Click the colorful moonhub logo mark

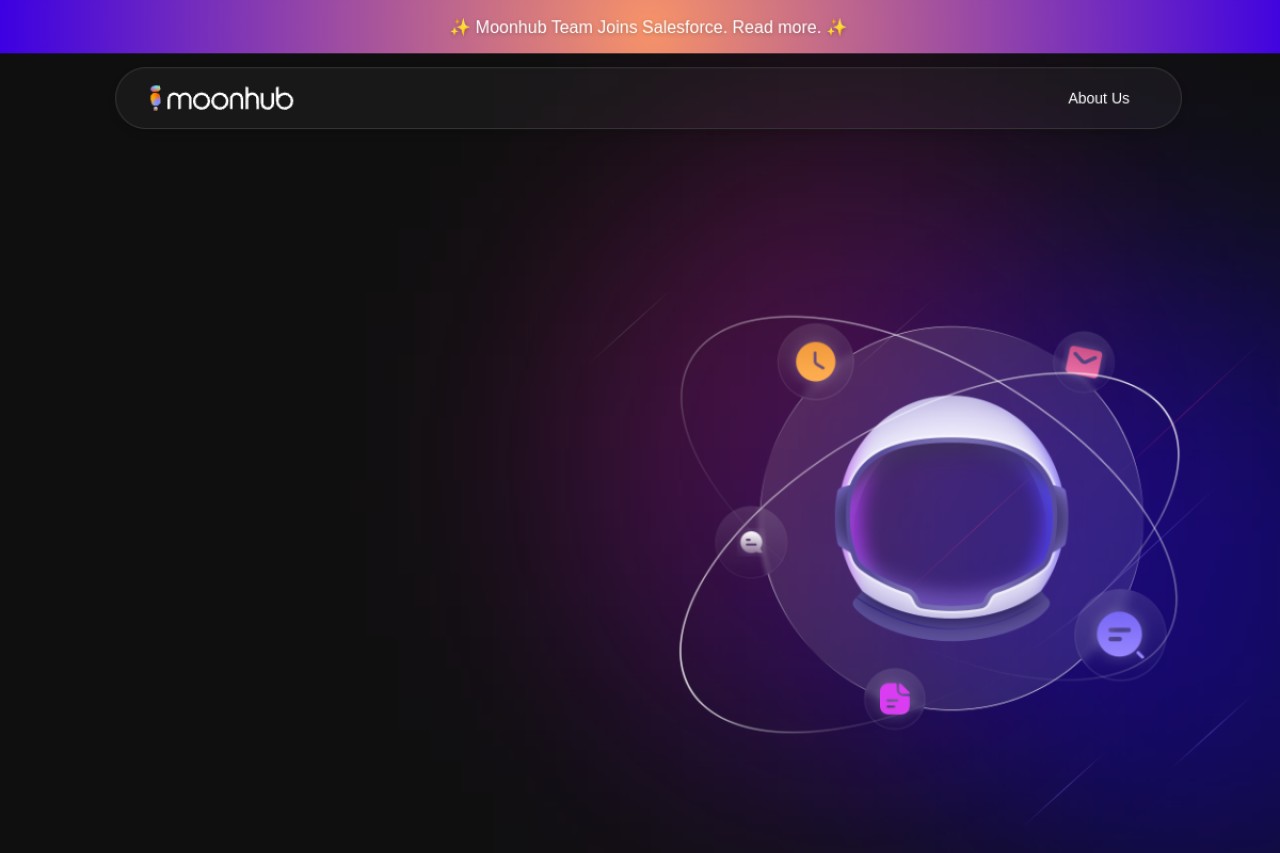pos(155,98)
